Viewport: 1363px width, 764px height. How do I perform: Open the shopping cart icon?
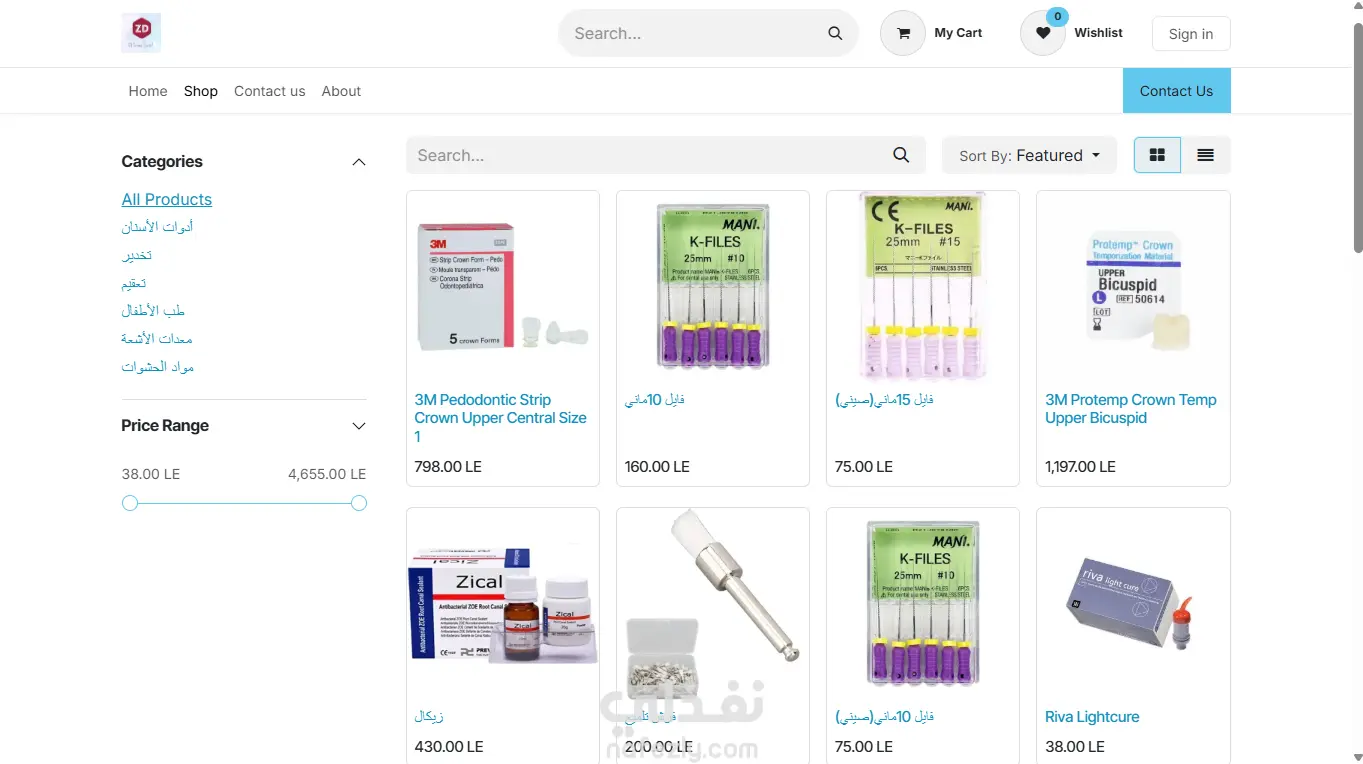[903, 33]
